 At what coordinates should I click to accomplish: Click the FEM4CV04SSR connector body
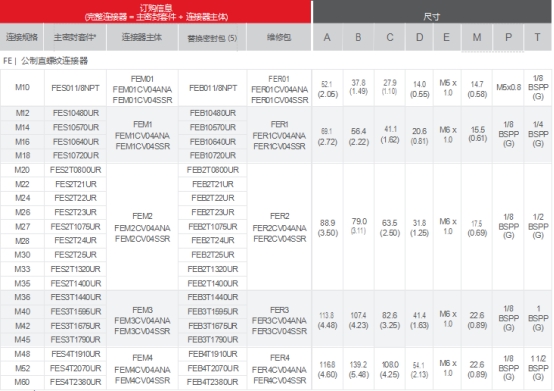coord(142,380)
